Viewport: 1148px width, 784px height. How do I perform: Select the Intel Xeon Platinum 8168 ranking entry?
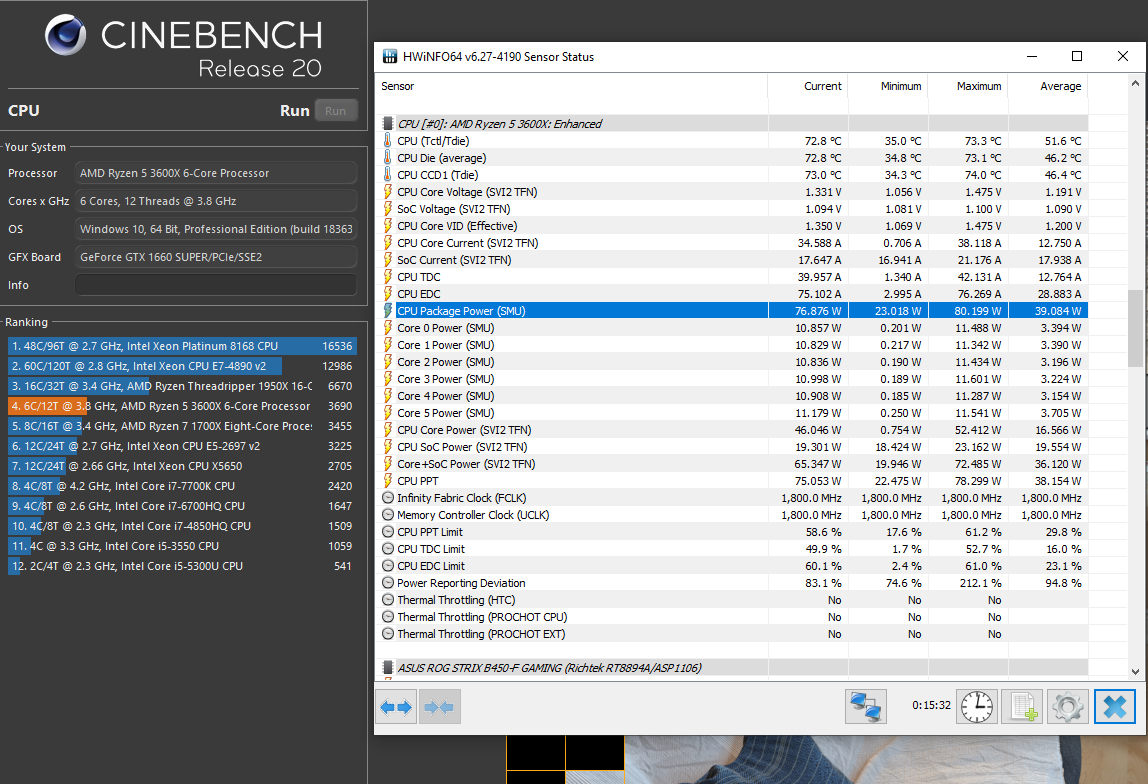[182, 346]
